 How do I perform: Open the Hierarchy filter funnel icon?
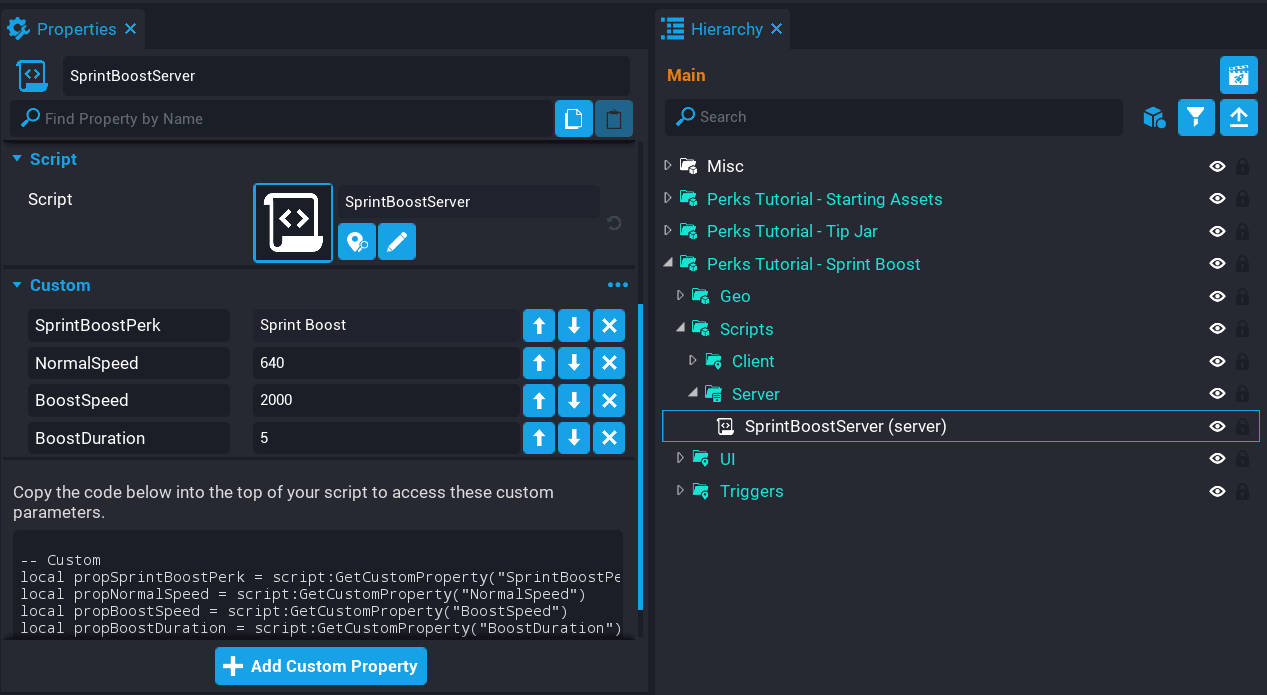1196,118
